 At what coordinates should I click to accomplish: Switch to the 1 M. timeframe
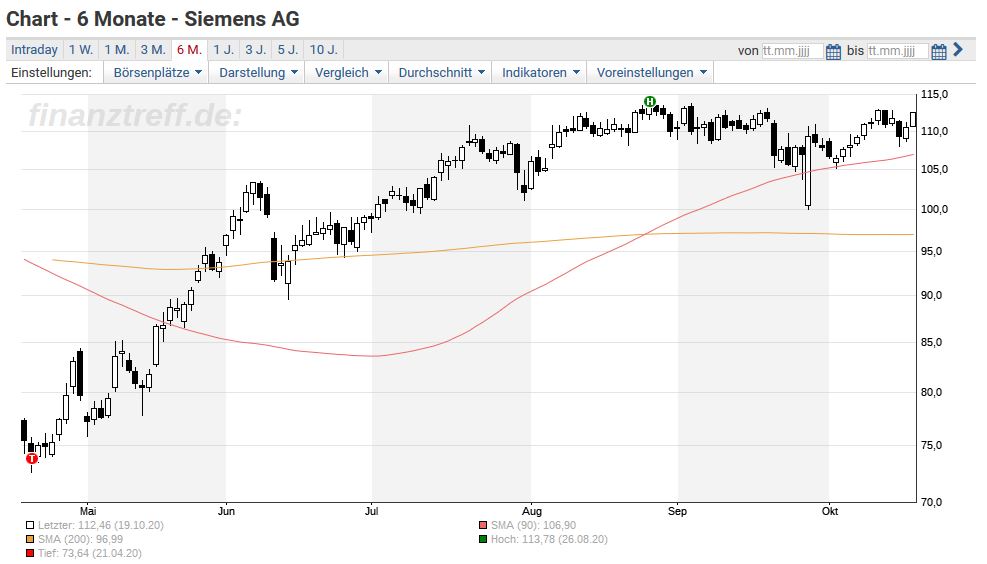coord(116,50)
